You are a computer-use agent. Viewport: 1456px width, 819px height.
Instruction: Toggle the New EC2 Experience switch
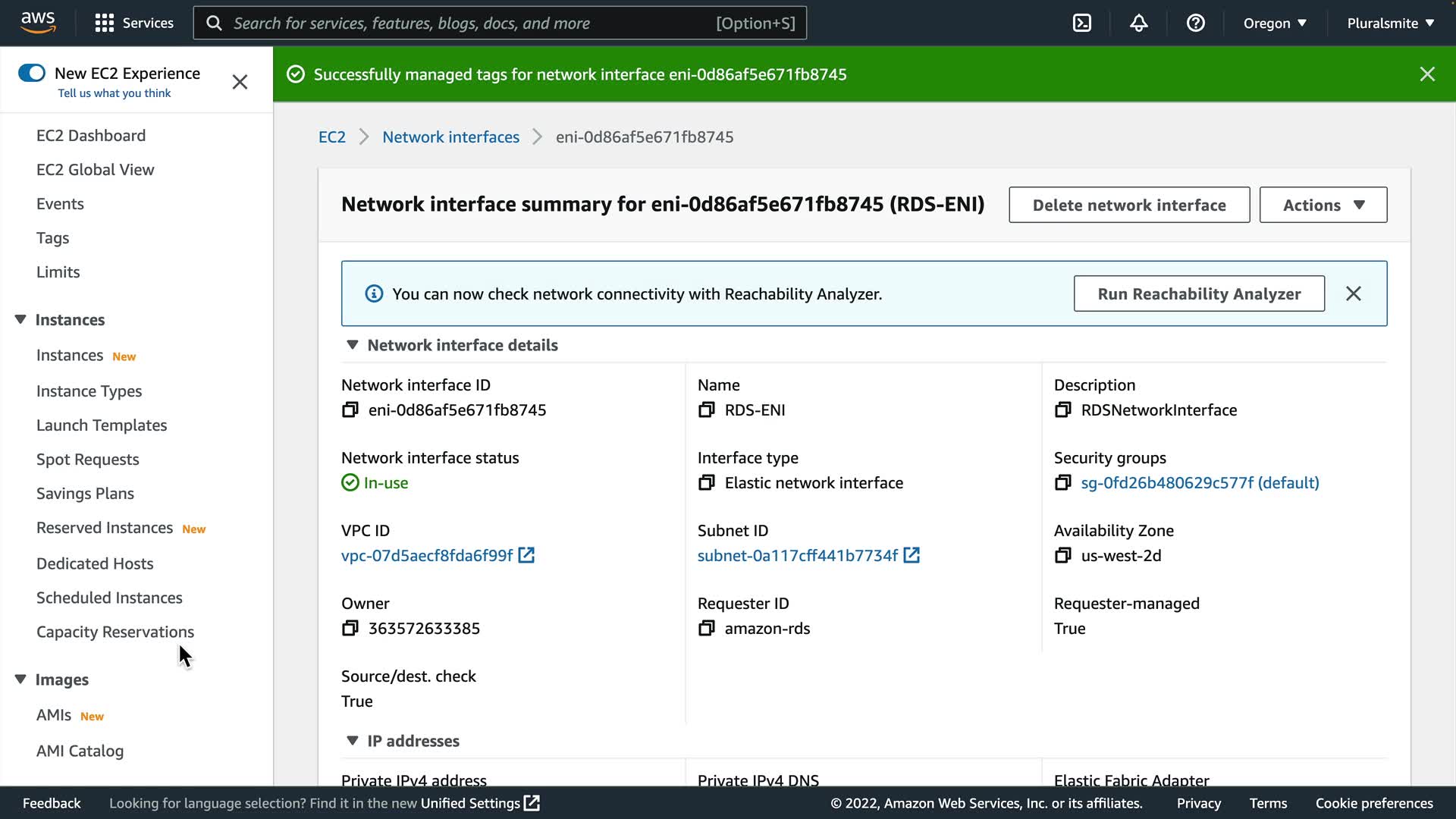pyautogui.click(x=32, y=73)
